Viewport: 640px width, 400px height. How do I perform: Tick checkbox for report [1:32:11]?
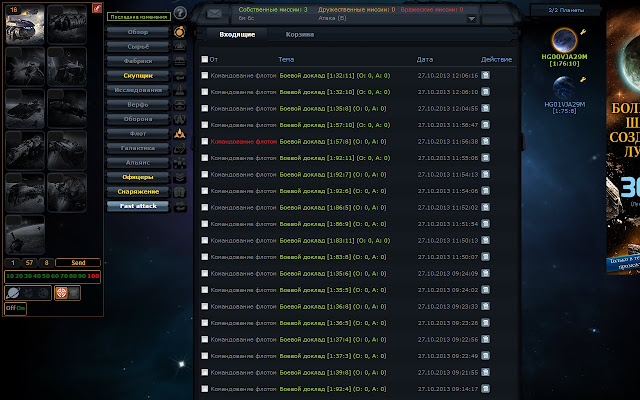tap(204, 75)
